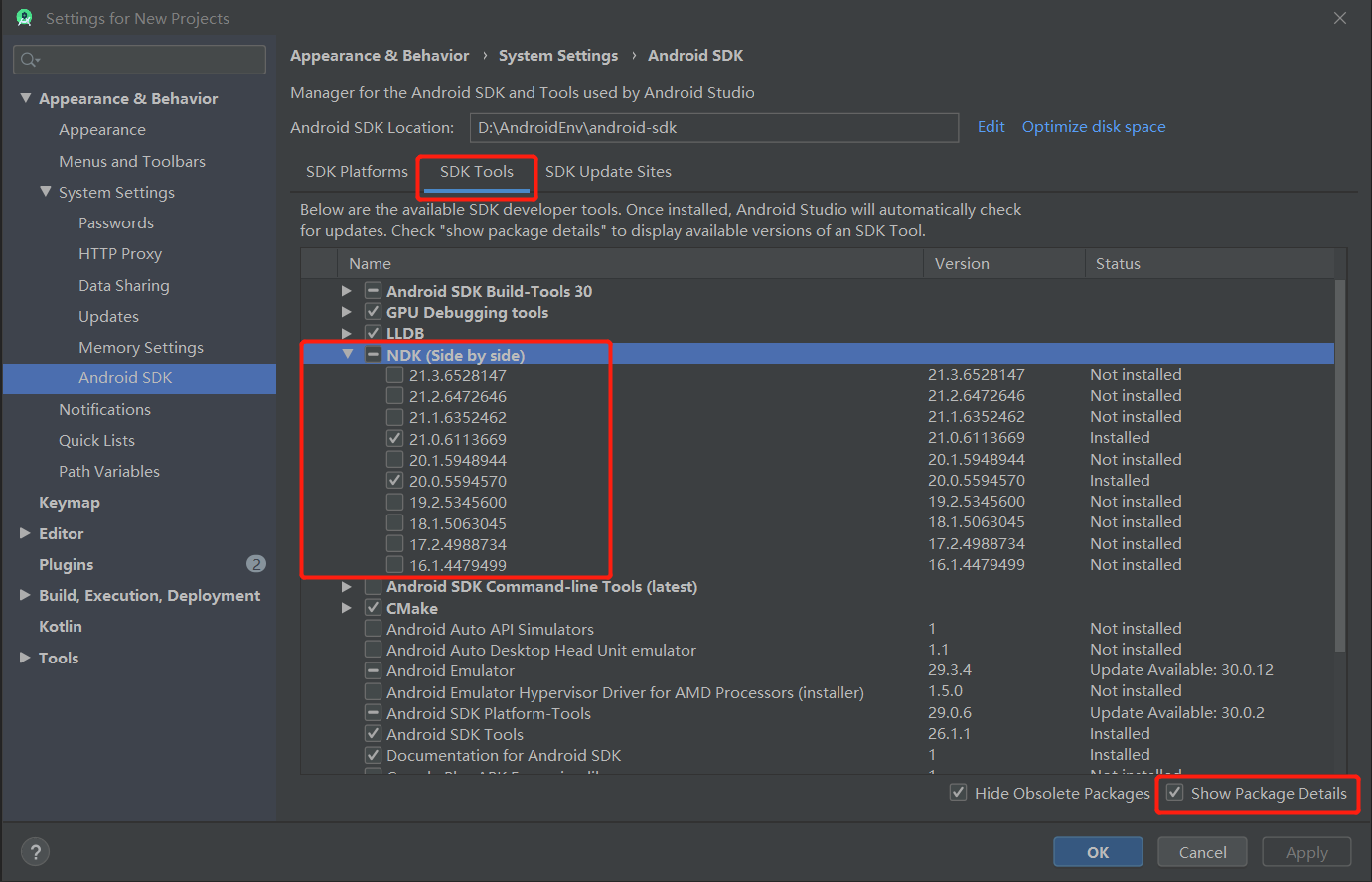The width and height of the screenshot is (1372, 882).
Task: Select Android SDK in sidebar
Action: point(139,378)
